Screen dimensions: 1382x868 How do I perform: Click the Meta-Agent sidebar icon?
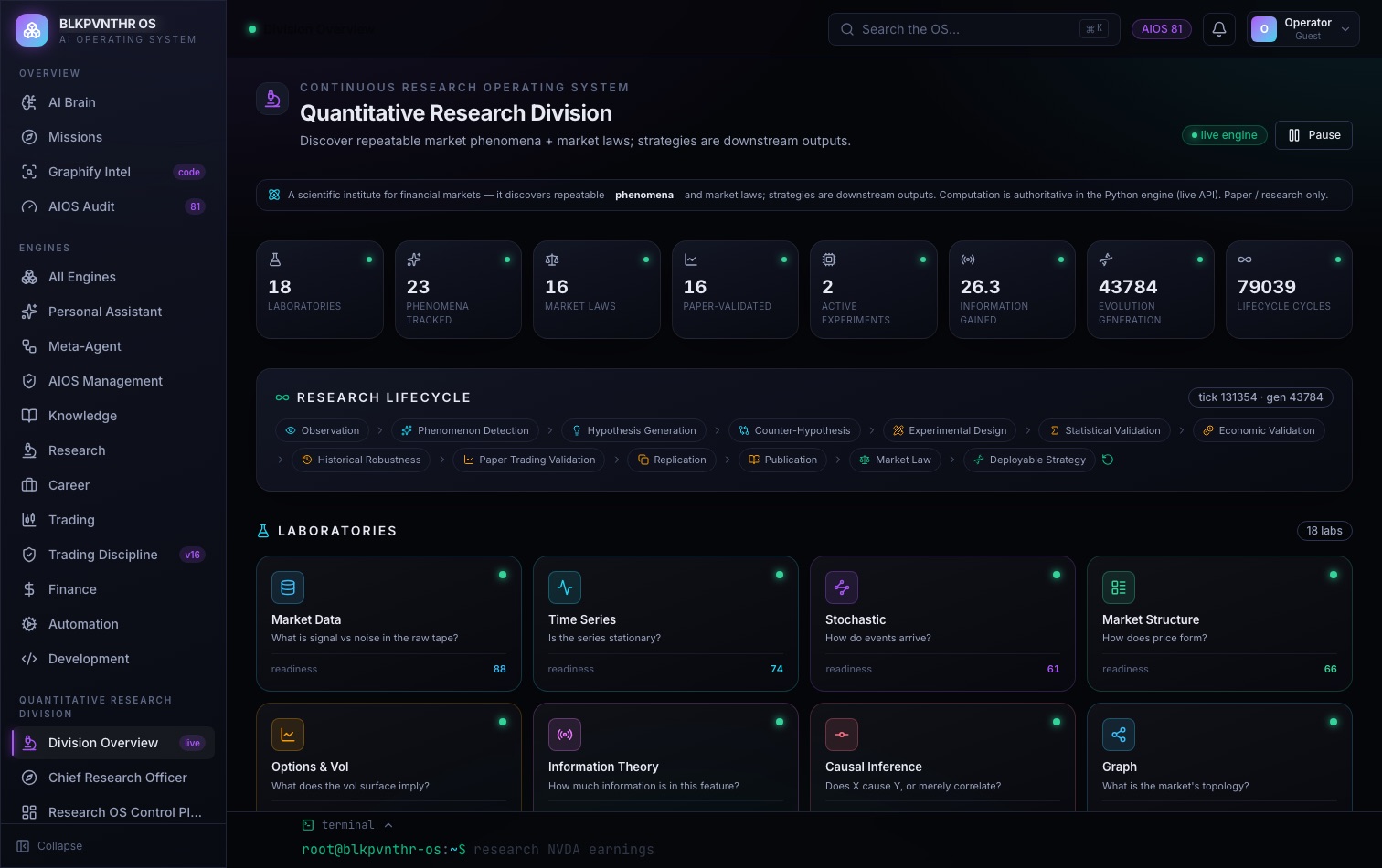coord(29,346)
